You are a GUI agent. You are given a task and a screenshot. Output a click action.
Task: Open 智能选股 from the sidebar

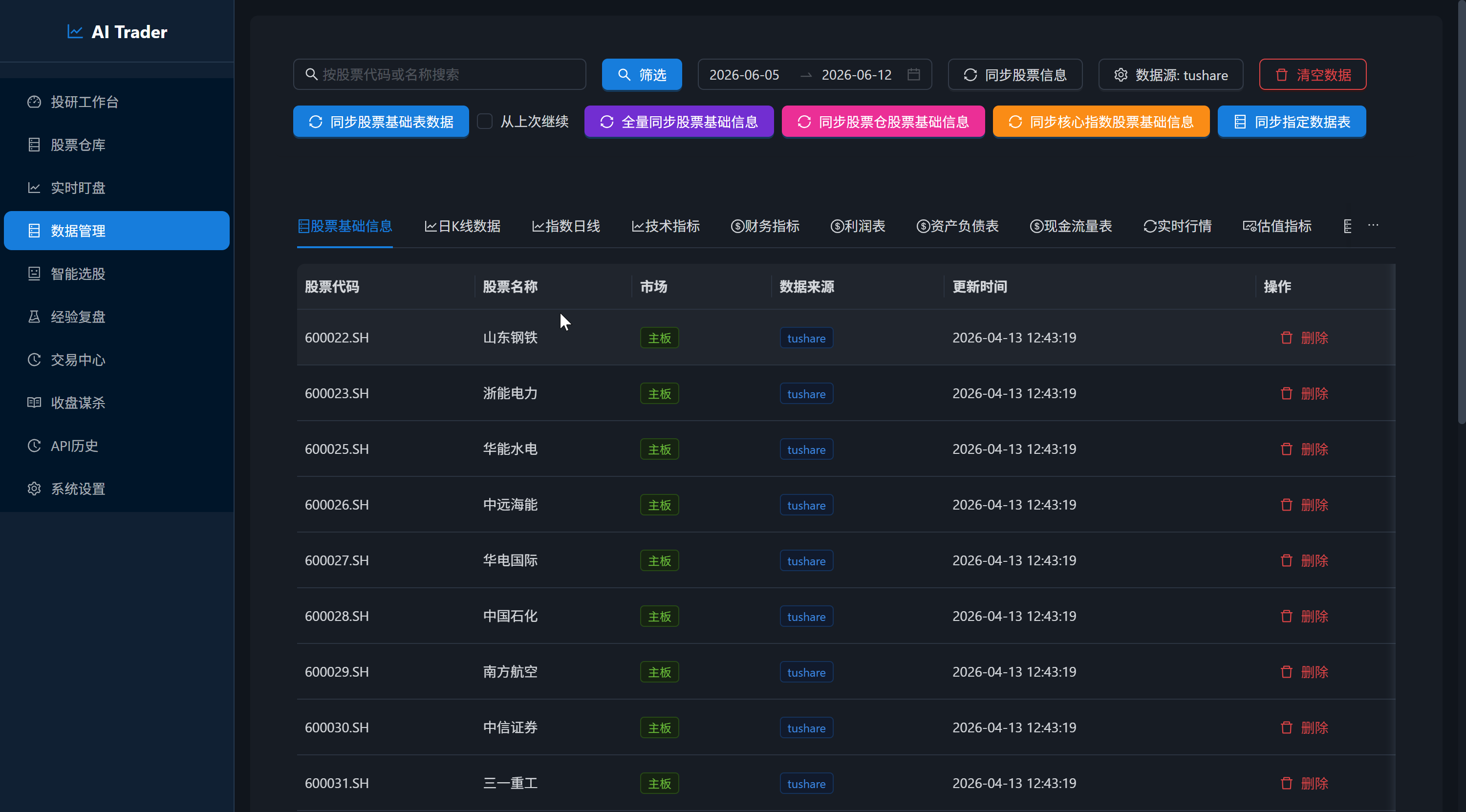pyautogui.click(x=117, y=274)
